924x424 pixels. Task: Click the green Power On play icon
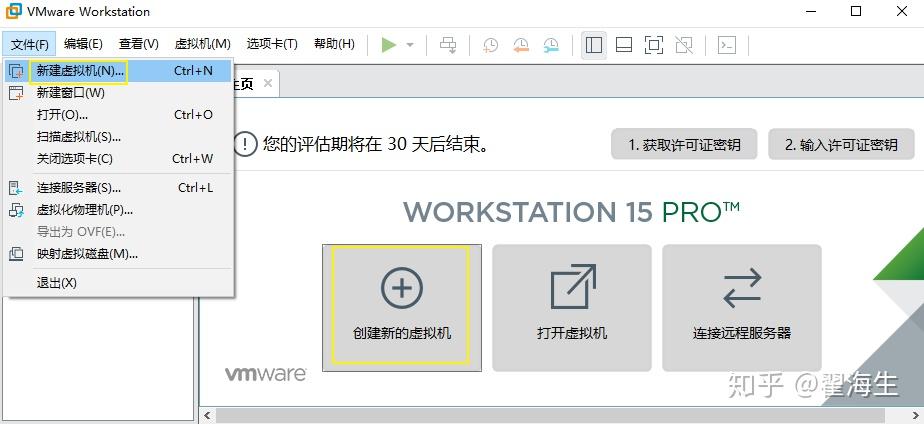pyautogui.click(x=388, y=45)
